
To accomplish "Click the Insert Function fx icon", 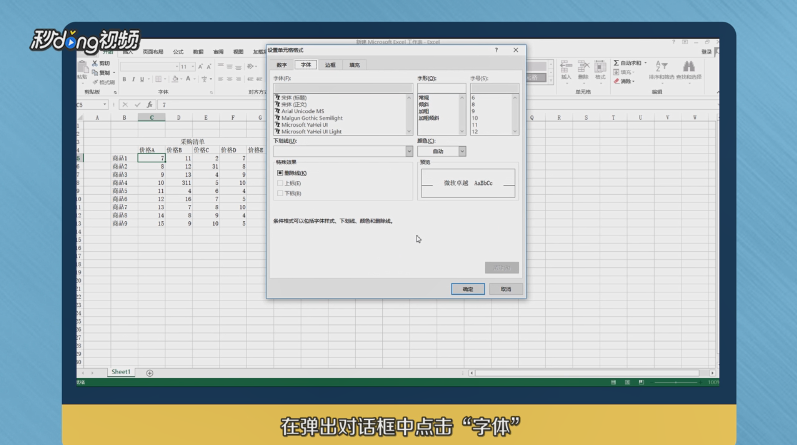I will pos(149,105).
